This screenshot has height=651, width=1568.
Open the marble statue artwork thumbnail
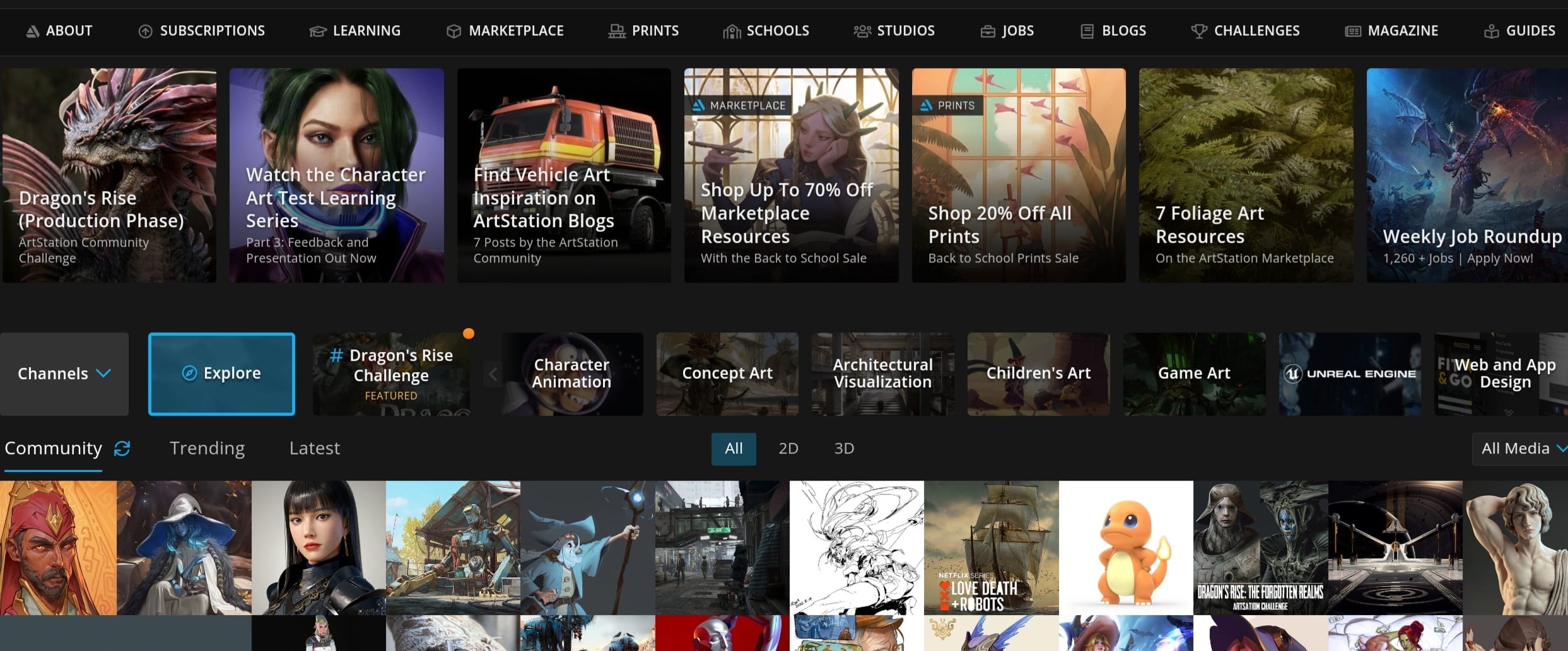[1515, 548]
